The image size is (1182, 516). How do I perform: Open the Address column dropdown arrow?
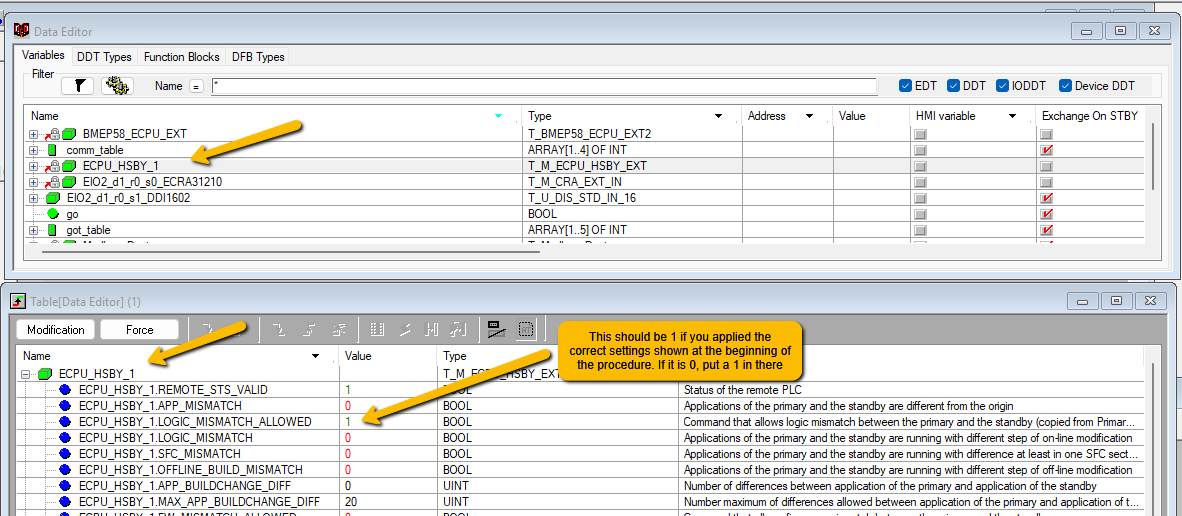click(810, 117)
